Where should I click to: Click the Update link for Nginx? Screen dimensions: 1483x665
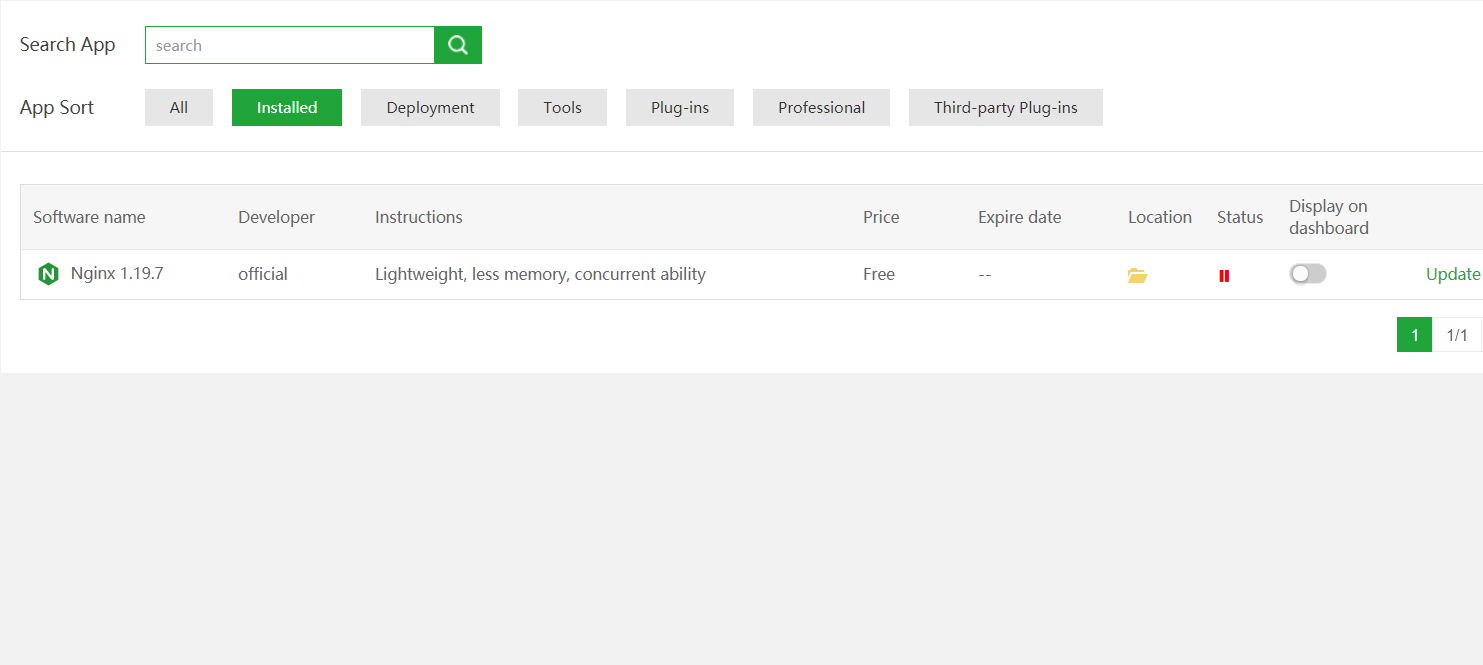tap(1452, 274)
